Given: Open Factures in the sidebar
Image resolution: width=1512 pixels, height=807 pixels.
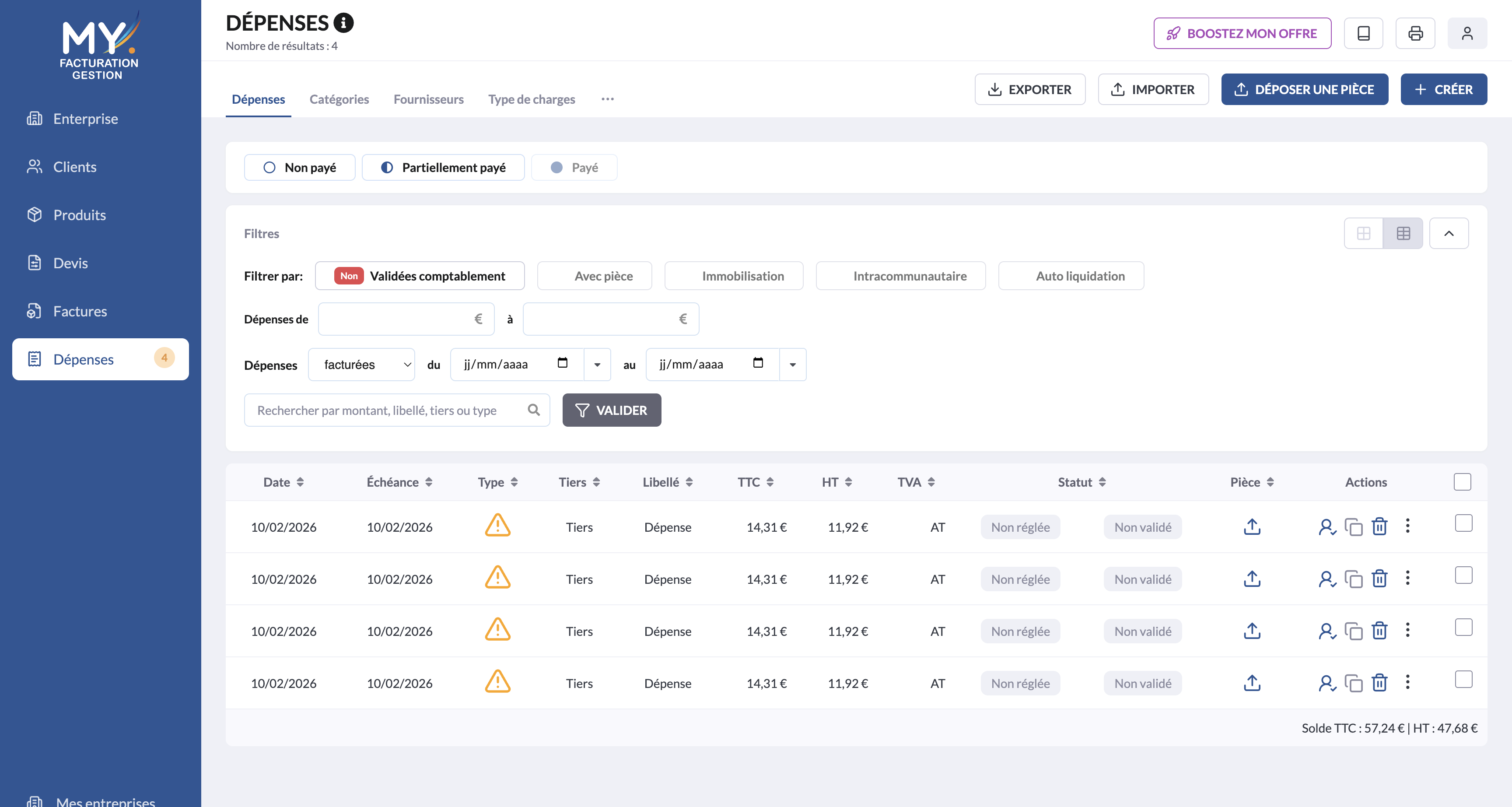Looking at the screenshot, I should (80, 311).
